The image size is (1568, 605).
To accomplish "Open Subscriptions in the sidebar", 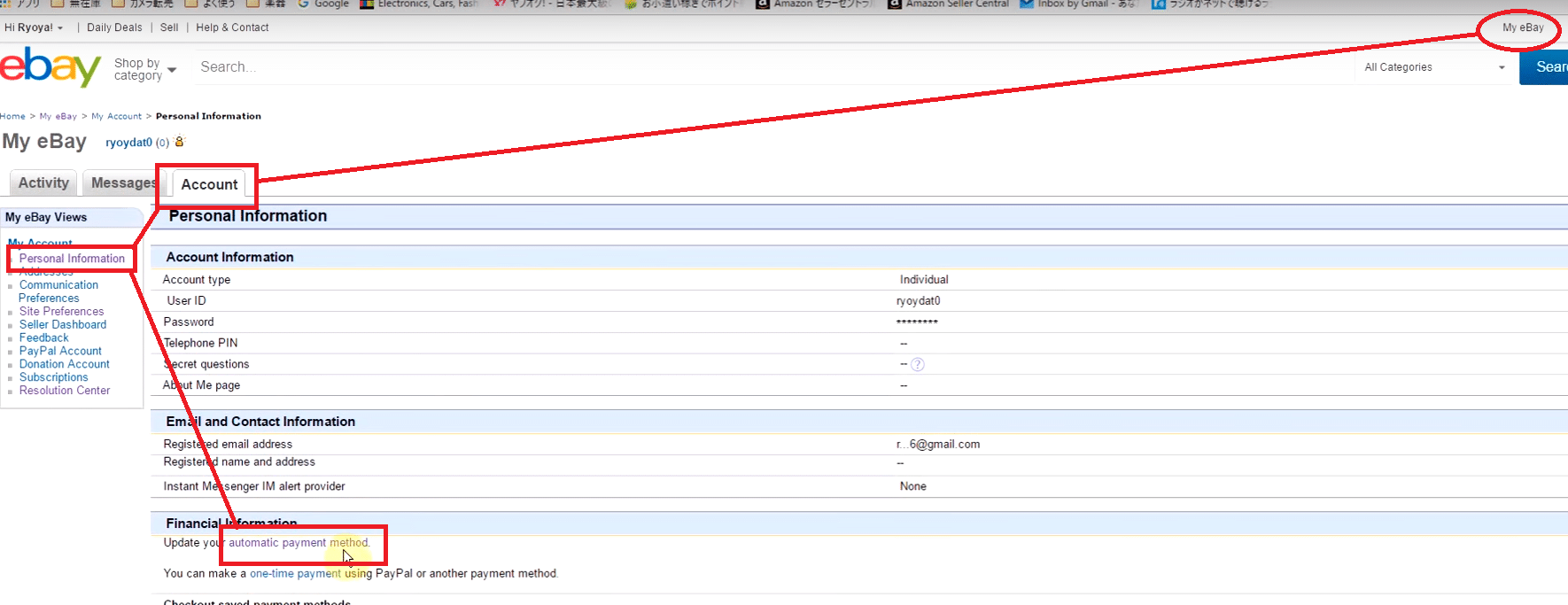I will pyautogui.click(x=53, y=377).
